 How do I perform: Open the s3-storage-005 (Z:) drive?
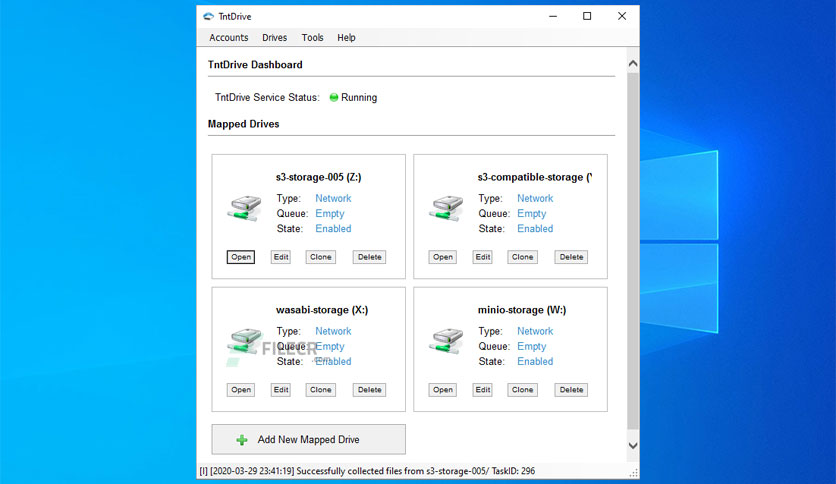(x=241, y=257)
